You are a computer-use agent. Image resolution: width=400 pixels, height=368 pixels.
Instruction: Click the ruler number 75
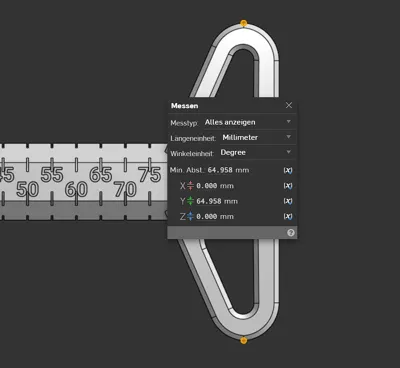pyautogui.click(x=150, y=174)
